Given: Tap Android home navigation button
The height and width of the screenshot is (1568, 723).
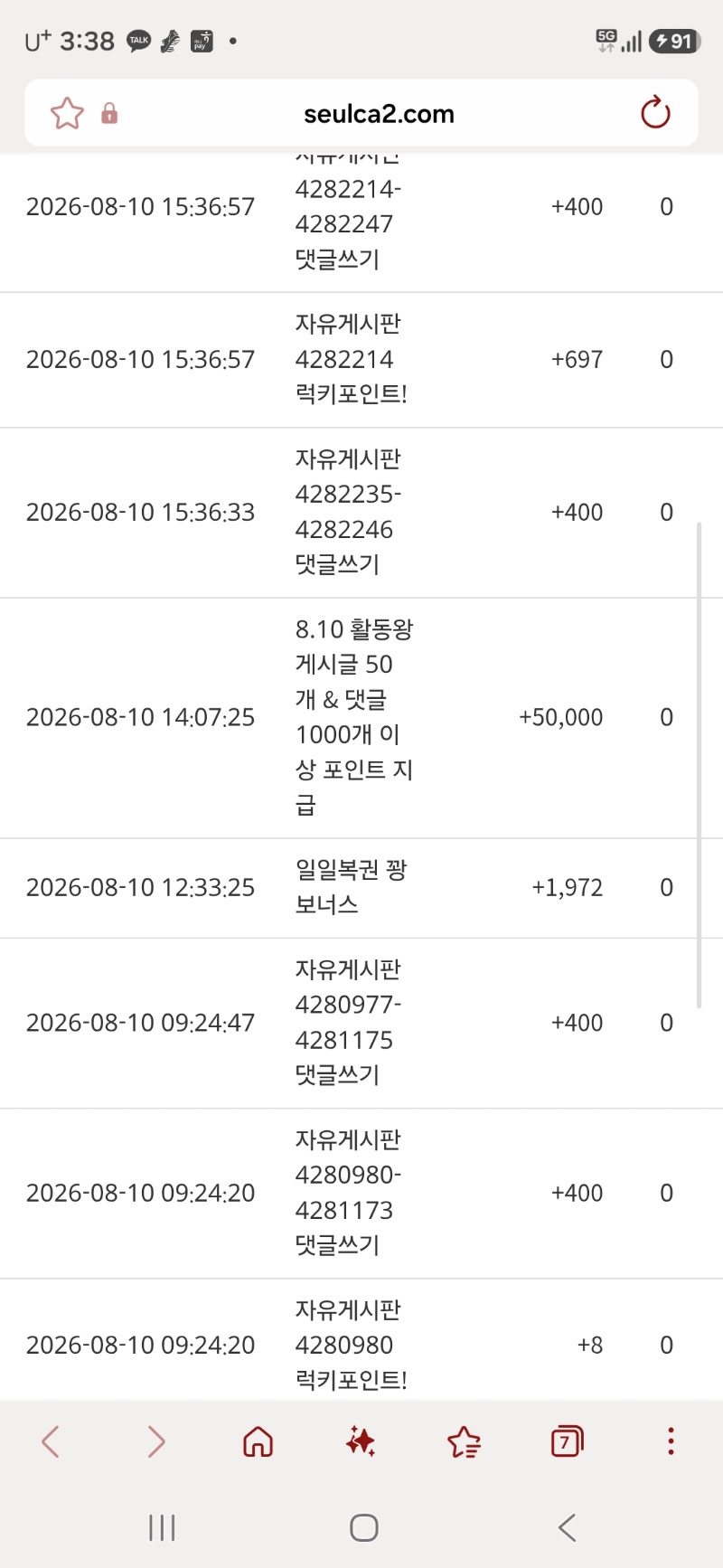Looking at the screenshot, I should coord(363,1528).
